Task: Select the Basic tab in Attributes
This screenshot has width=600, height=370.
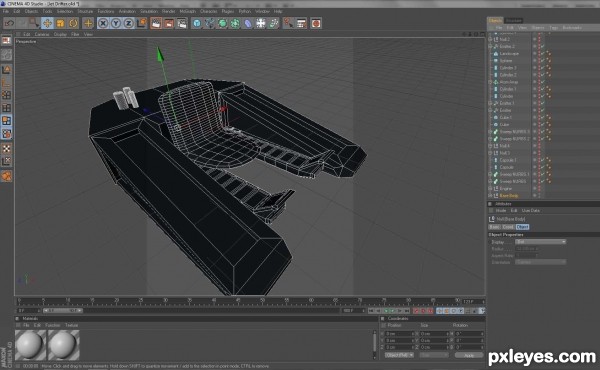Action: click(494, 227)
